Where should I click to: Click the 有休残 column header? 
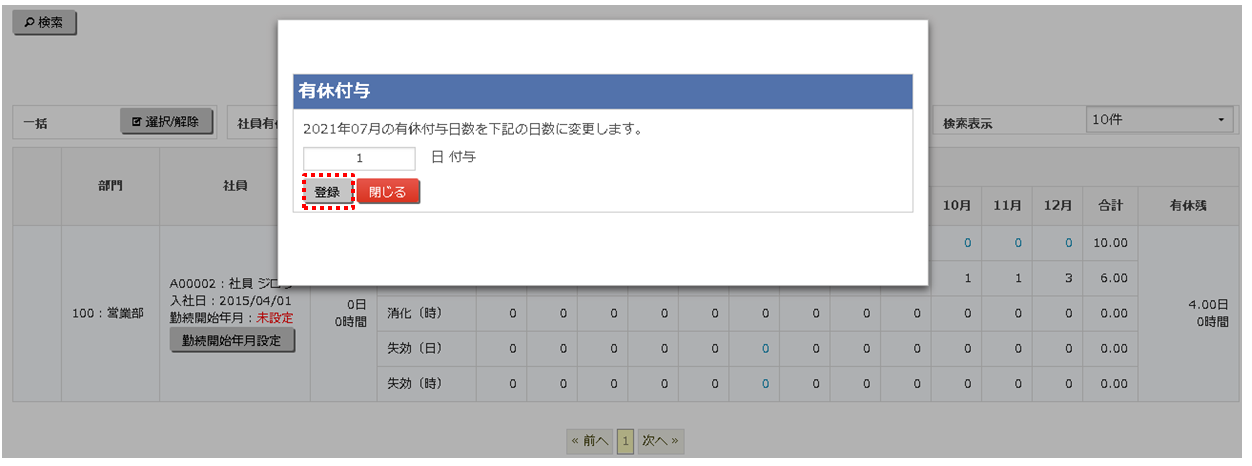click(x=1188, y=205)
